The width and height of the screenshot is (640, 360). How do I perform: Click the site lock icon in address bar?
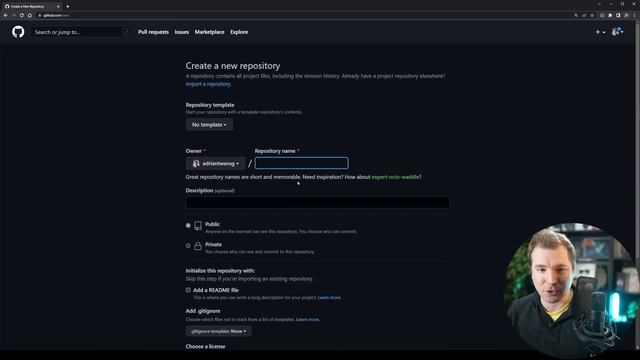tap(40, 16)
